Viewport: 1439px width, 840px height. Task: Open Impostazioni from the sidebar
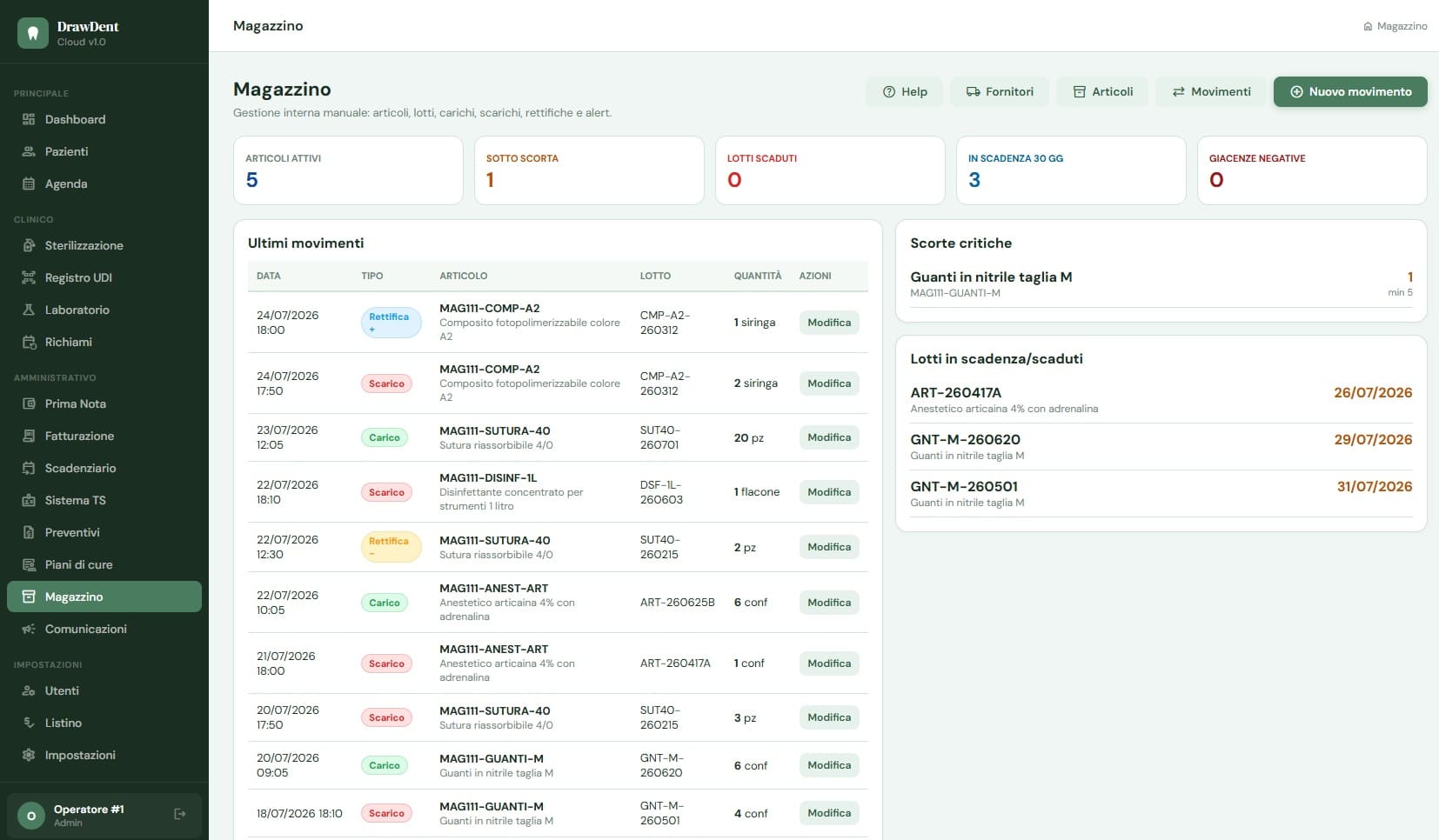104,755
